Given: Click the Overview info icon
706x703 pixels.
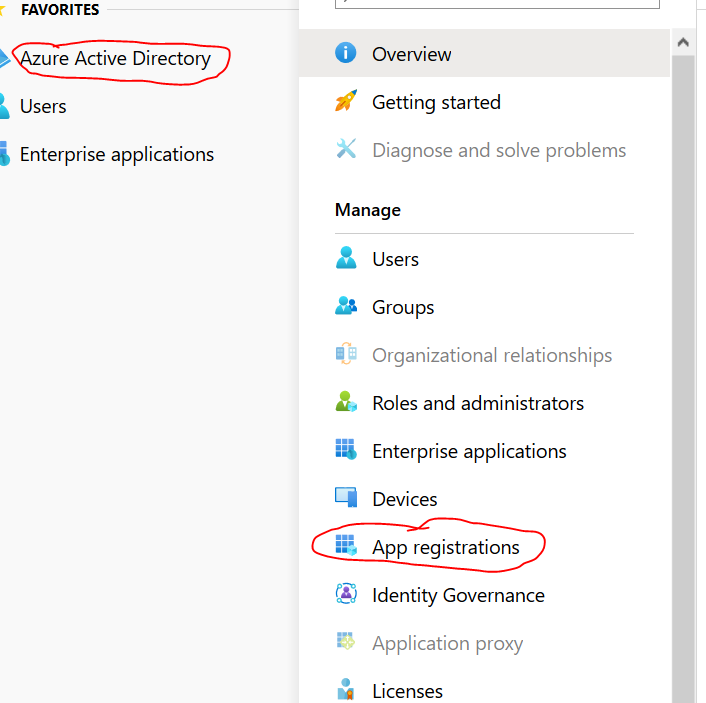Looking at the screenshot, I should click(x=346, y=53).
